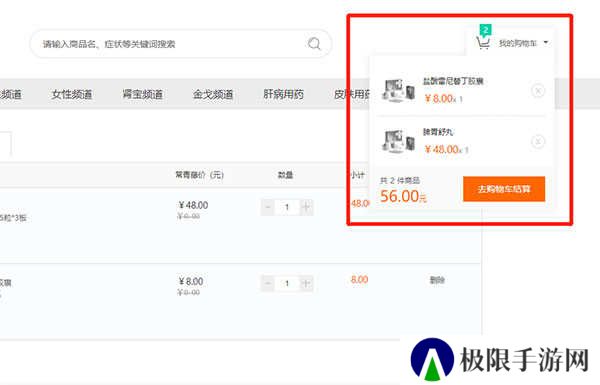
Task: Click the 8.00 subtotal in second row
Action: [359, 280]
